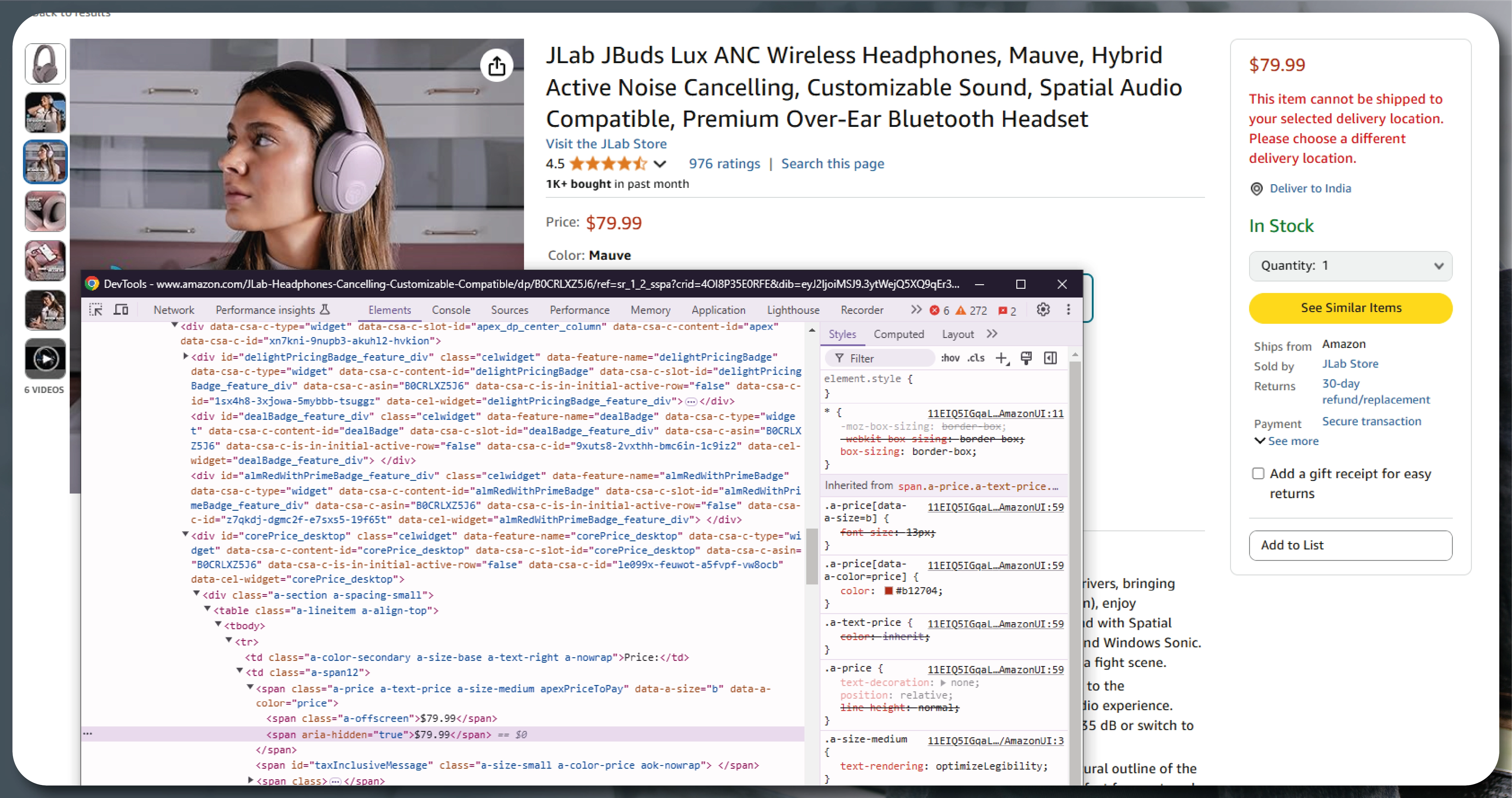
Task: Click the share icon on product image
Action: (497, 65)
